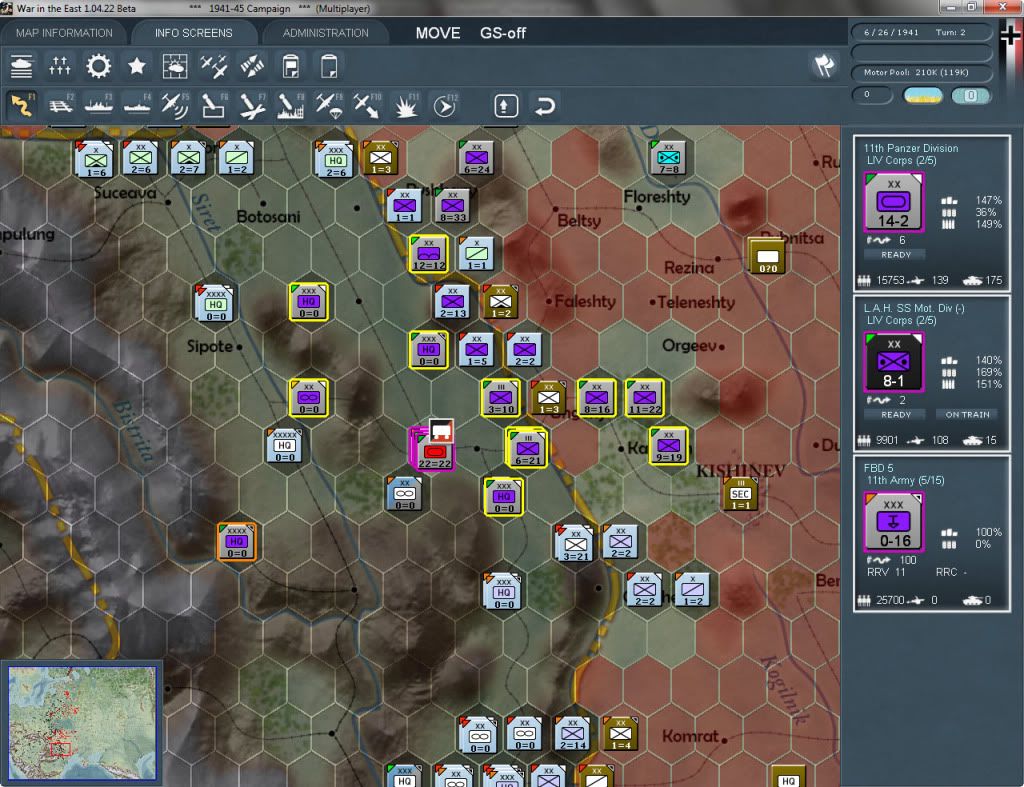Viewport: 1024px width, 787px height.
Task: Select the 2=14 counter at map bottom
Action: [572, 733]
